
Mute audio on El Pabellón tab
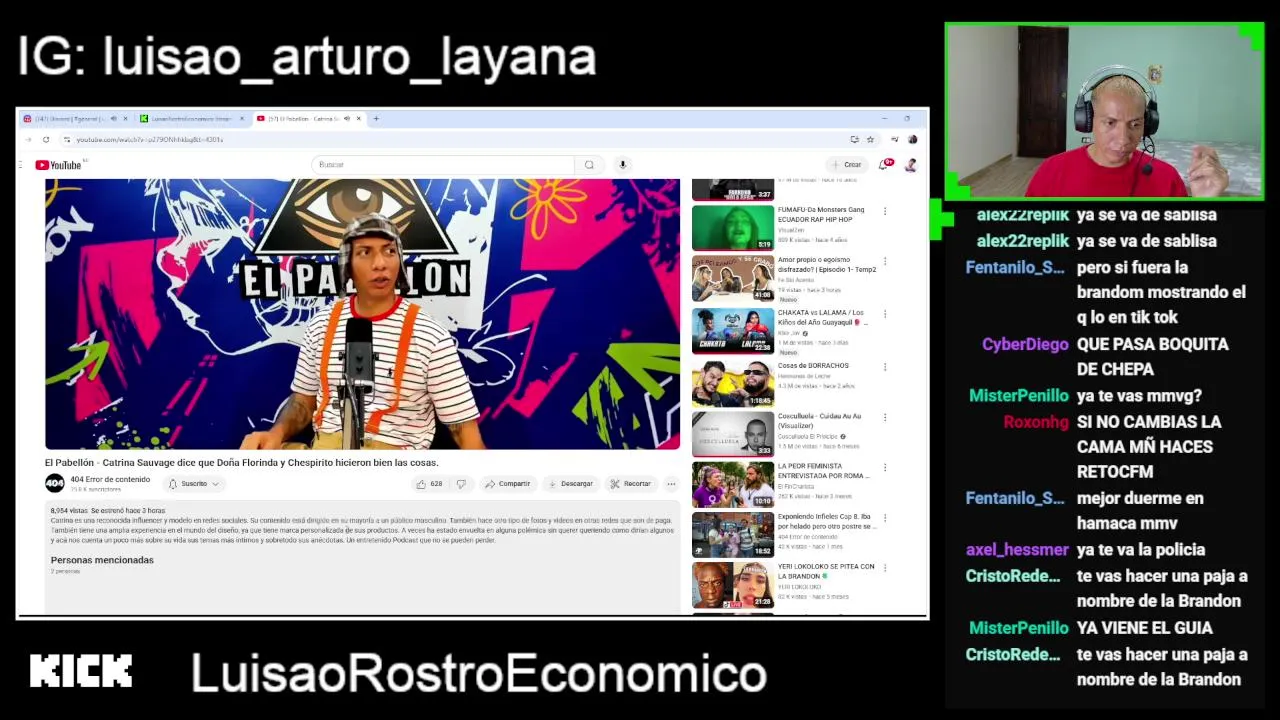click(347, 119)
